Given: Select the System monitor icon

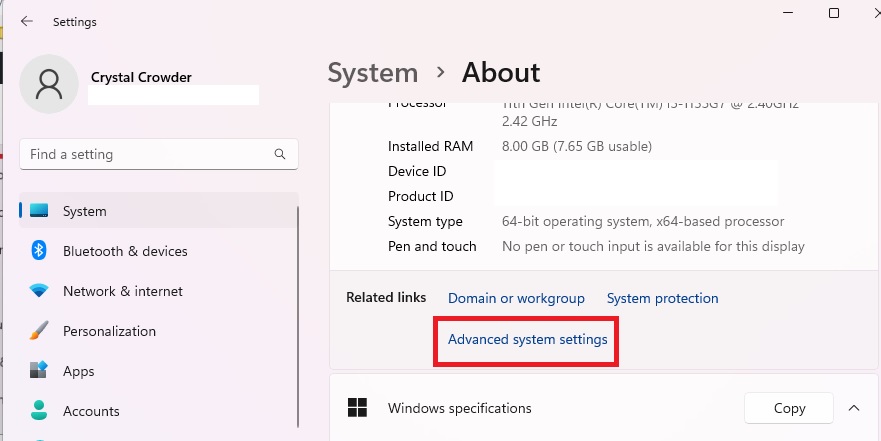Looking at the screenshot, I should pos(39,211).
